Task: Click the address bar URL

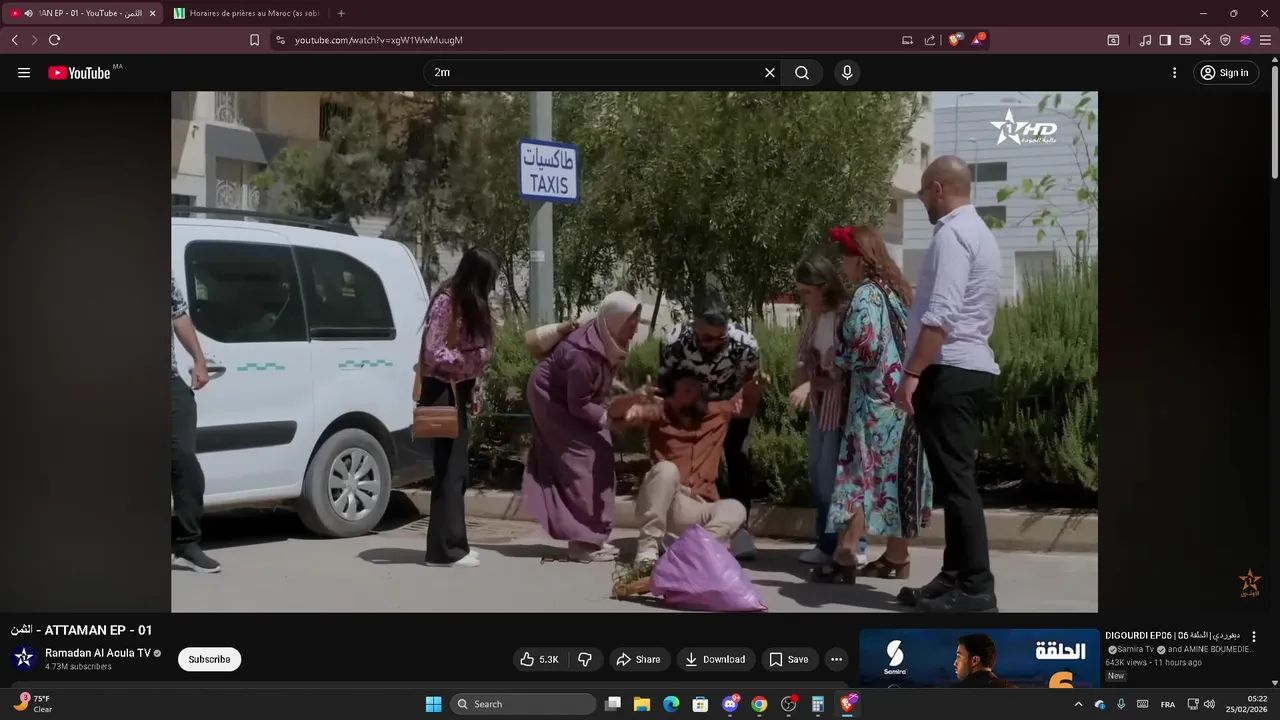Action: [379, 40]
